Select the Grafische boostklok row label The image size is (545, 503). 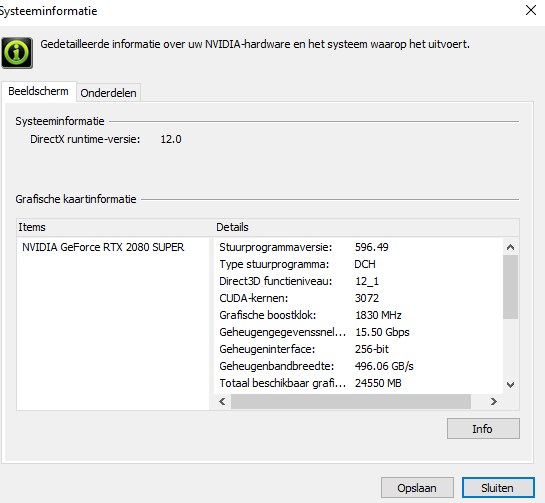(268, 315)
